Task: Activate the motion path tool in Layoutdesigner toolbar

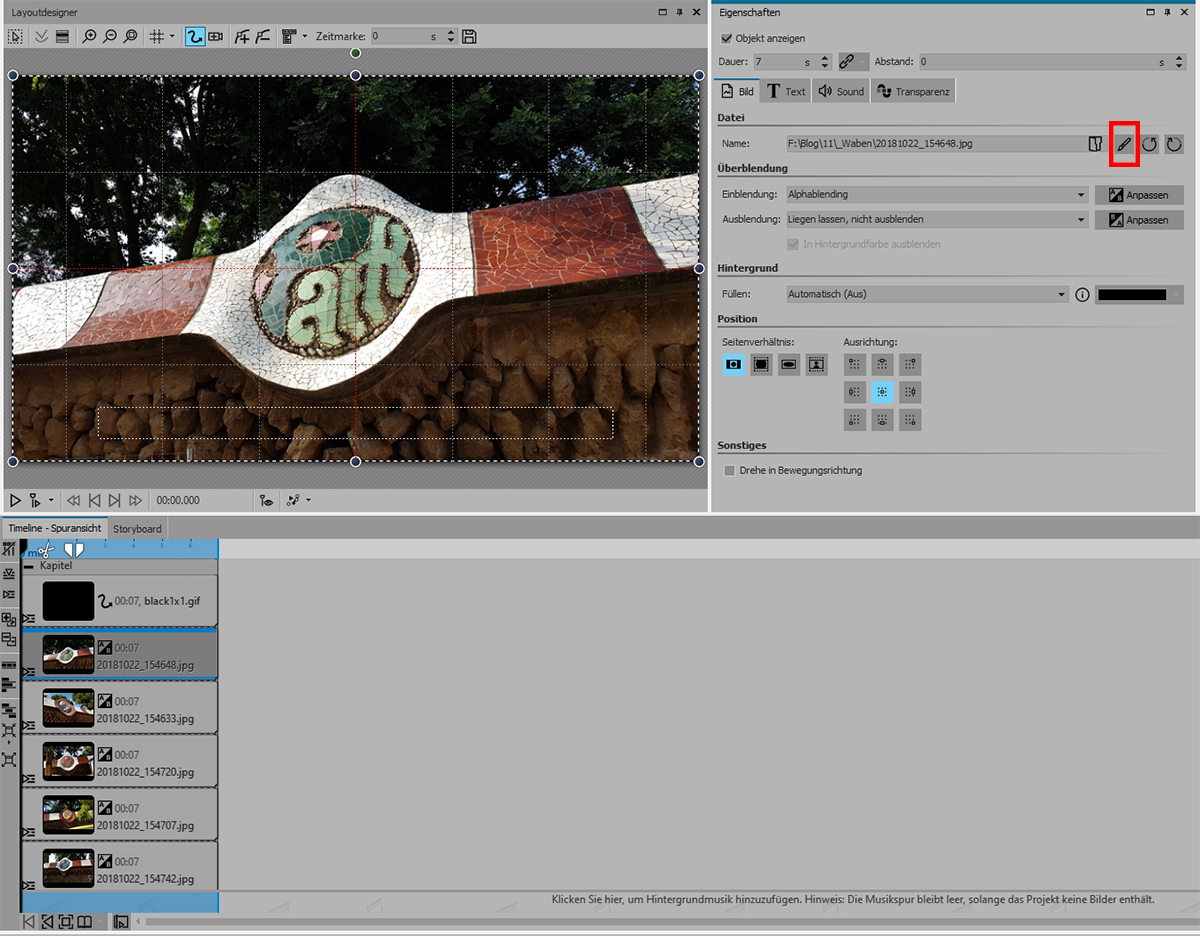Action: (x=194, y=37)
